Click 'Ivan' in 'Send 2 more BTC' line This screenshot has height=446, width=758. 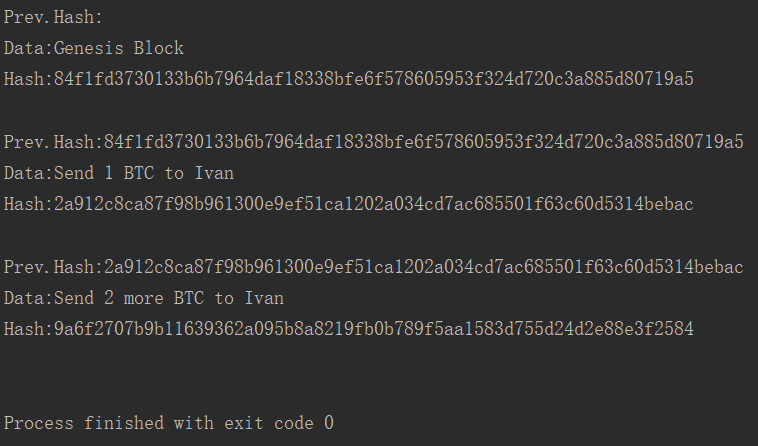264,298
